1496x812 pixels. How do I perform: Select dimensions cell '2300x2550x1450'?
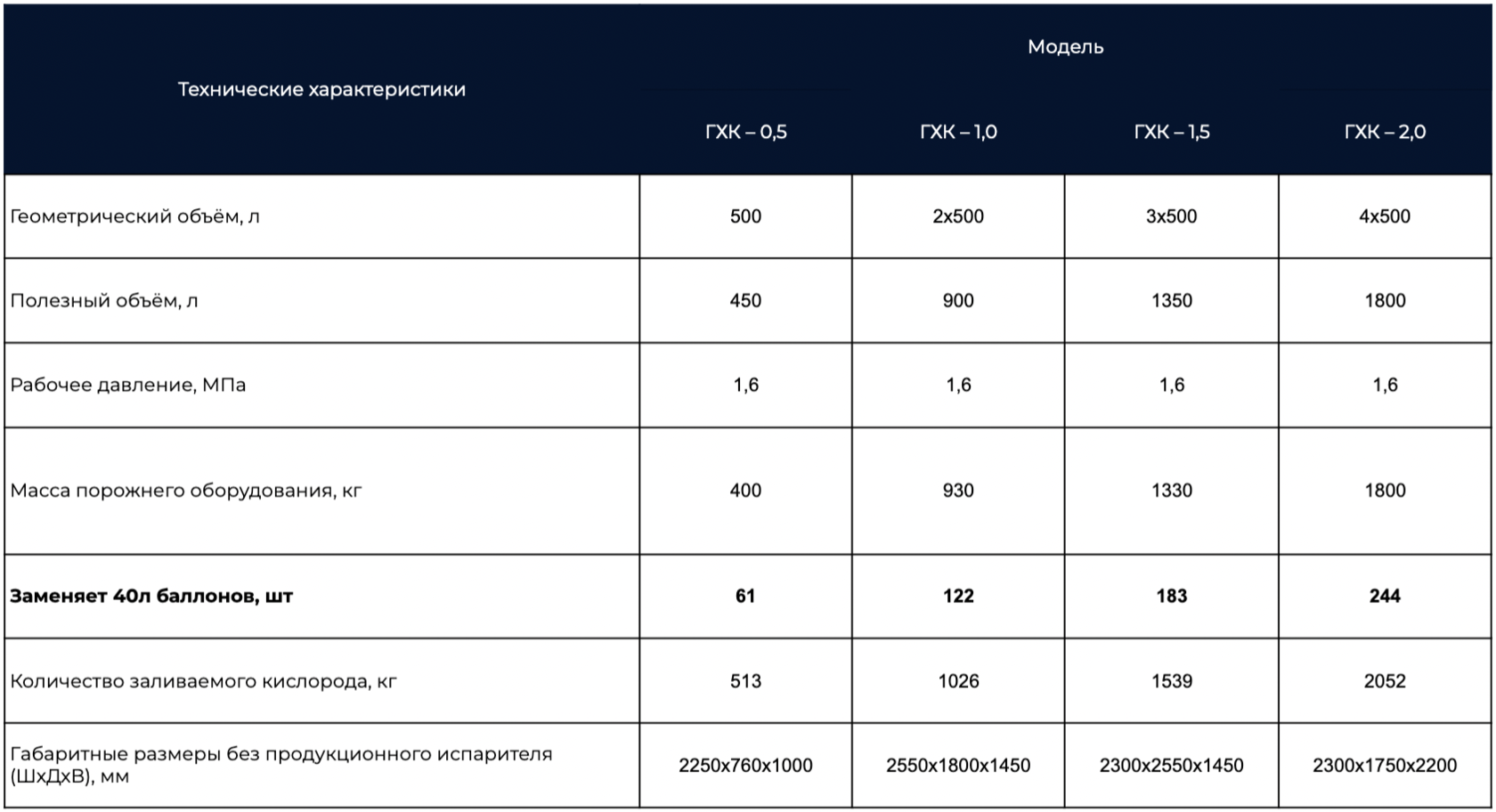pos(1172,766)
